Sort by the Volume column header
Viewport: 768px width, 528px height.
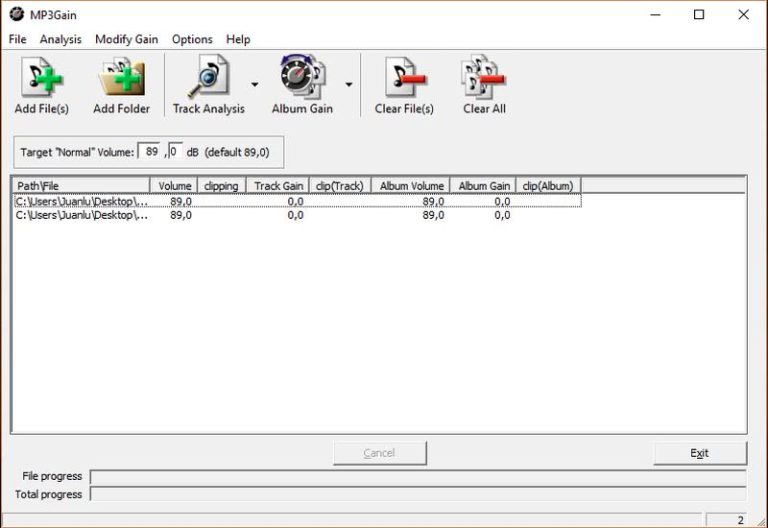click(174, 186)
